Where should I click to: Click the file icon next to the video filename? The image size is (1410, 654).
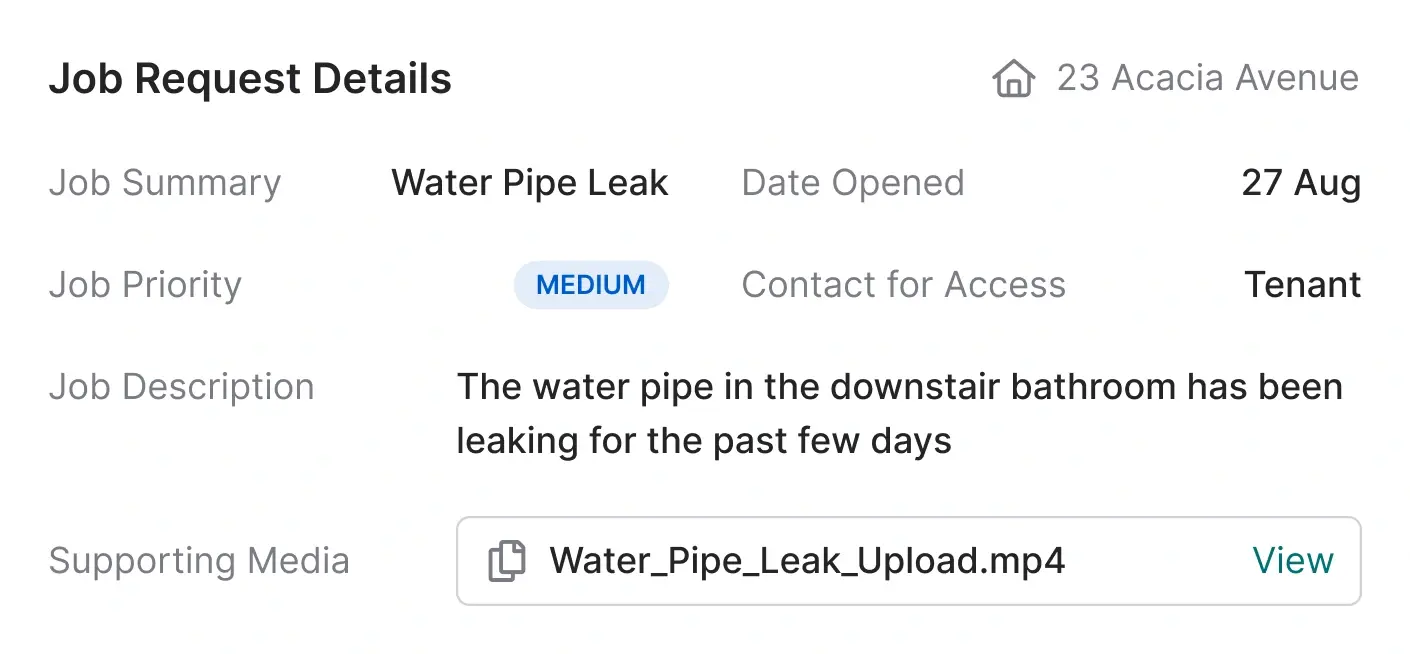(x=506, y=561)
